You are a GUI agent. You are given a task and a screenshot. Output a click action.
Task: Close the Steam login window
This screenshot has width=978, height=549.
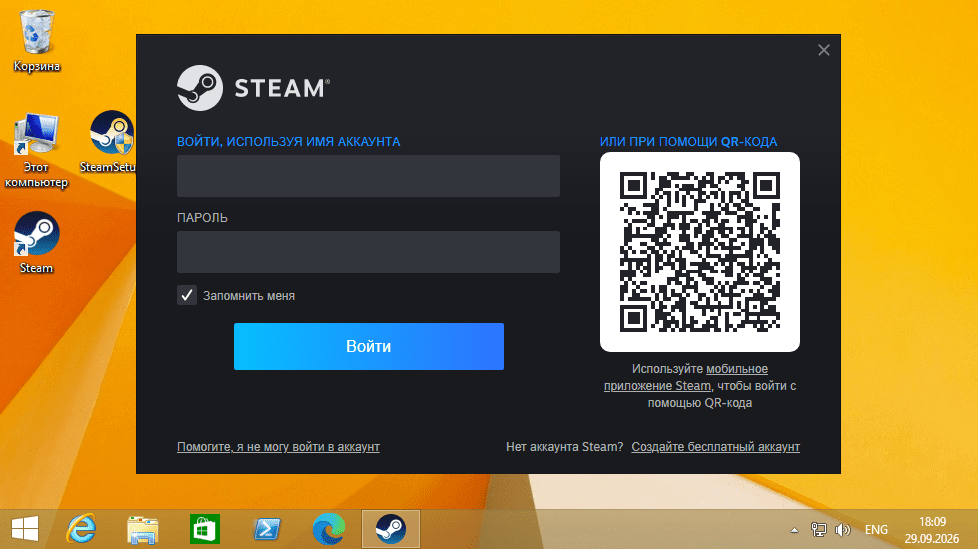pyautogui.click(x=824, y=51)
